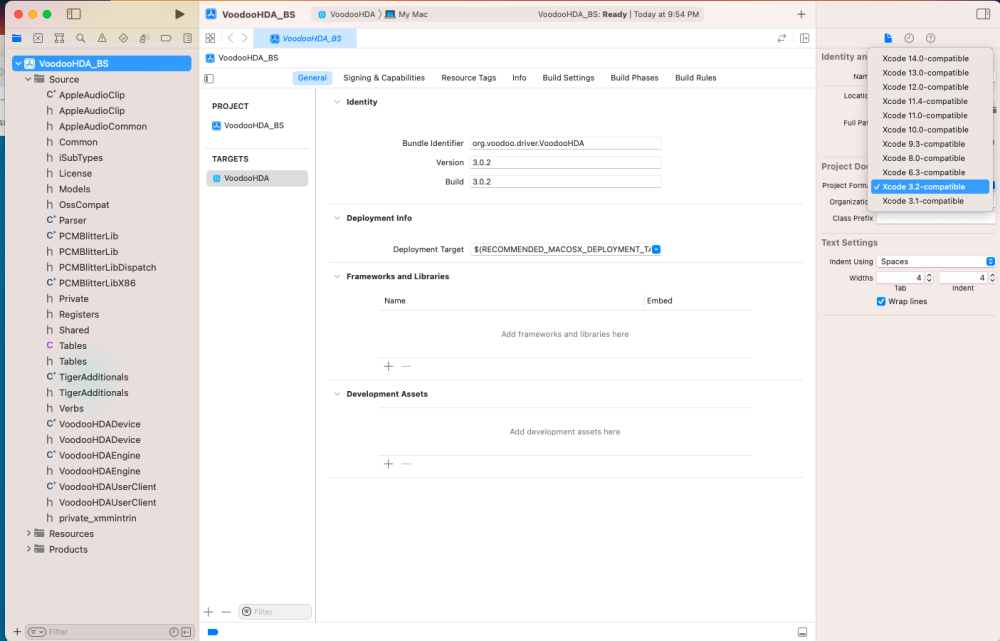The width and height of the screenshot is (1000, 641).
Task: Select VoodooHDA_BS under PROJECT
Action: coord(249,126)
